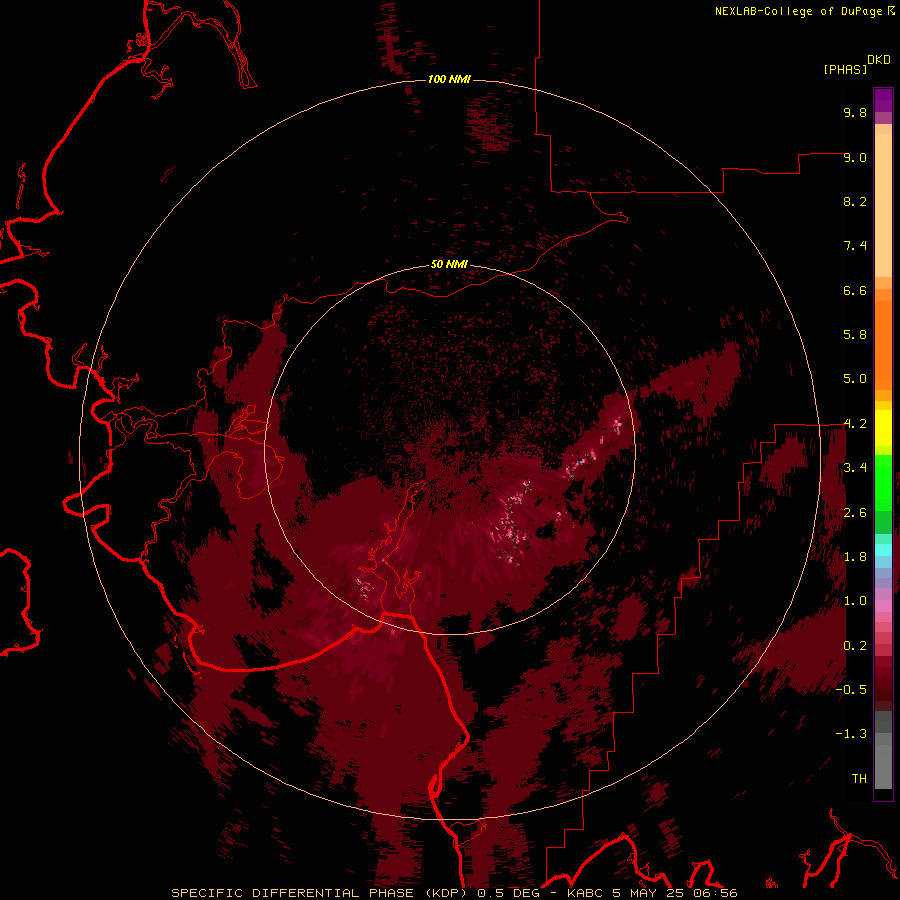Click the -0.5 legend value
Image resolution: width=900 pixels, height=900 pixels.
click(x=851, y=690)
